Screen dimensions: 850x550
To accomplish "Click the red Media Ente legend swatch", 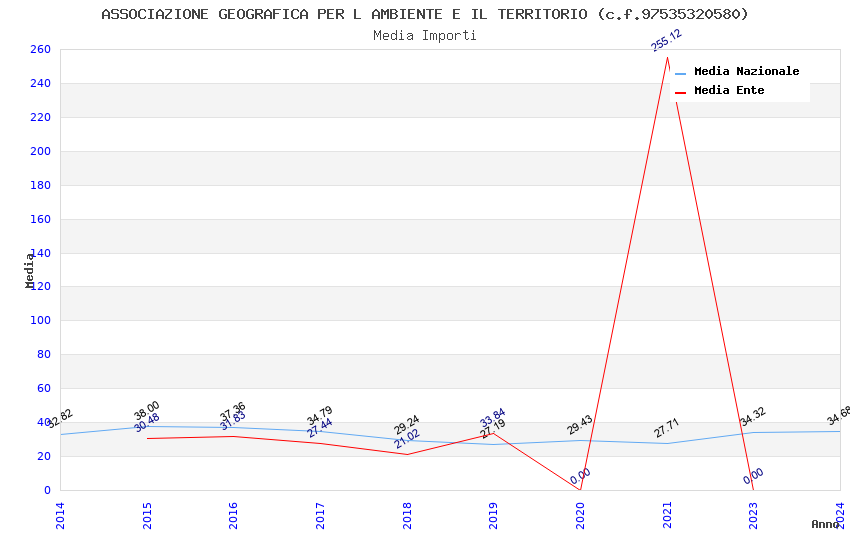I will 680,93.
